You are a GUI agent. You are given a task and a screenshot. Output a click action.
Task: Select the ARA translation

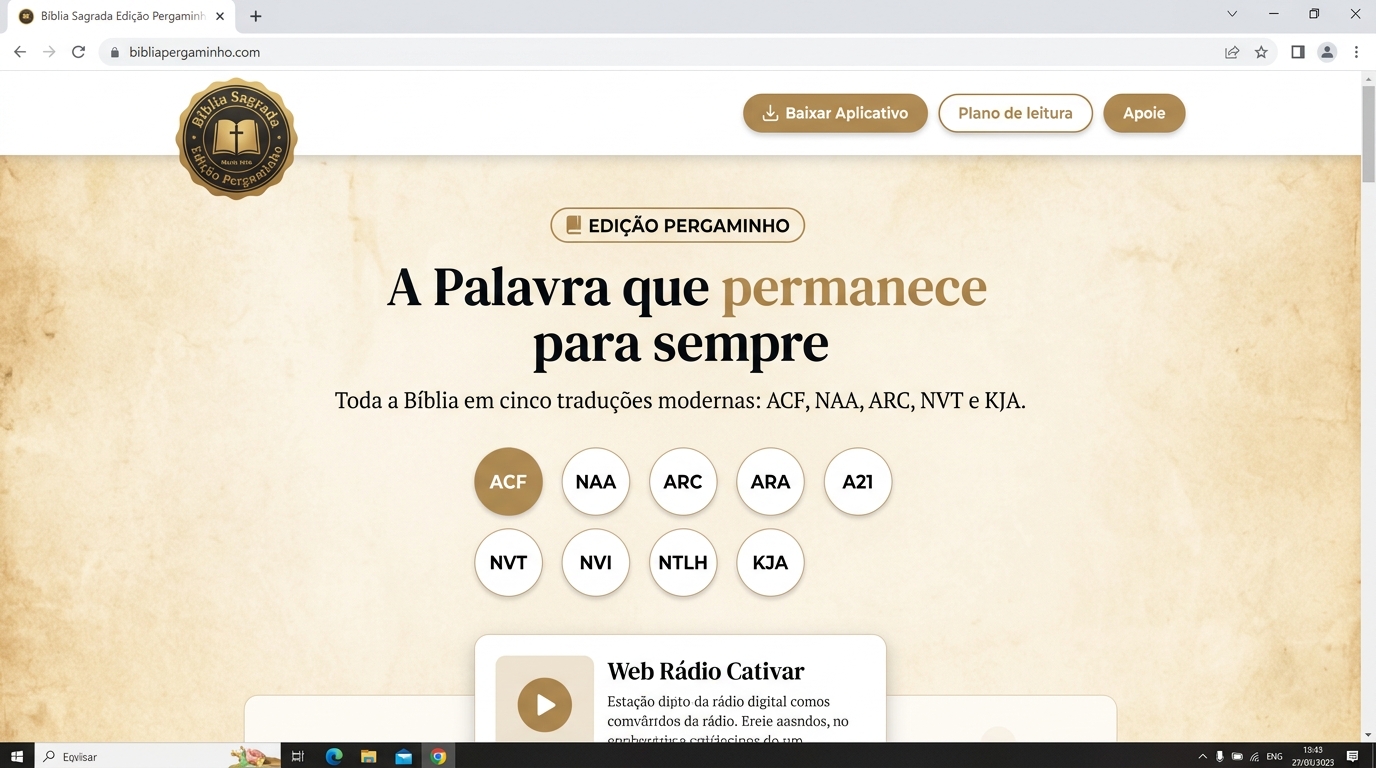pyautogui.click(x=771, y=481)
